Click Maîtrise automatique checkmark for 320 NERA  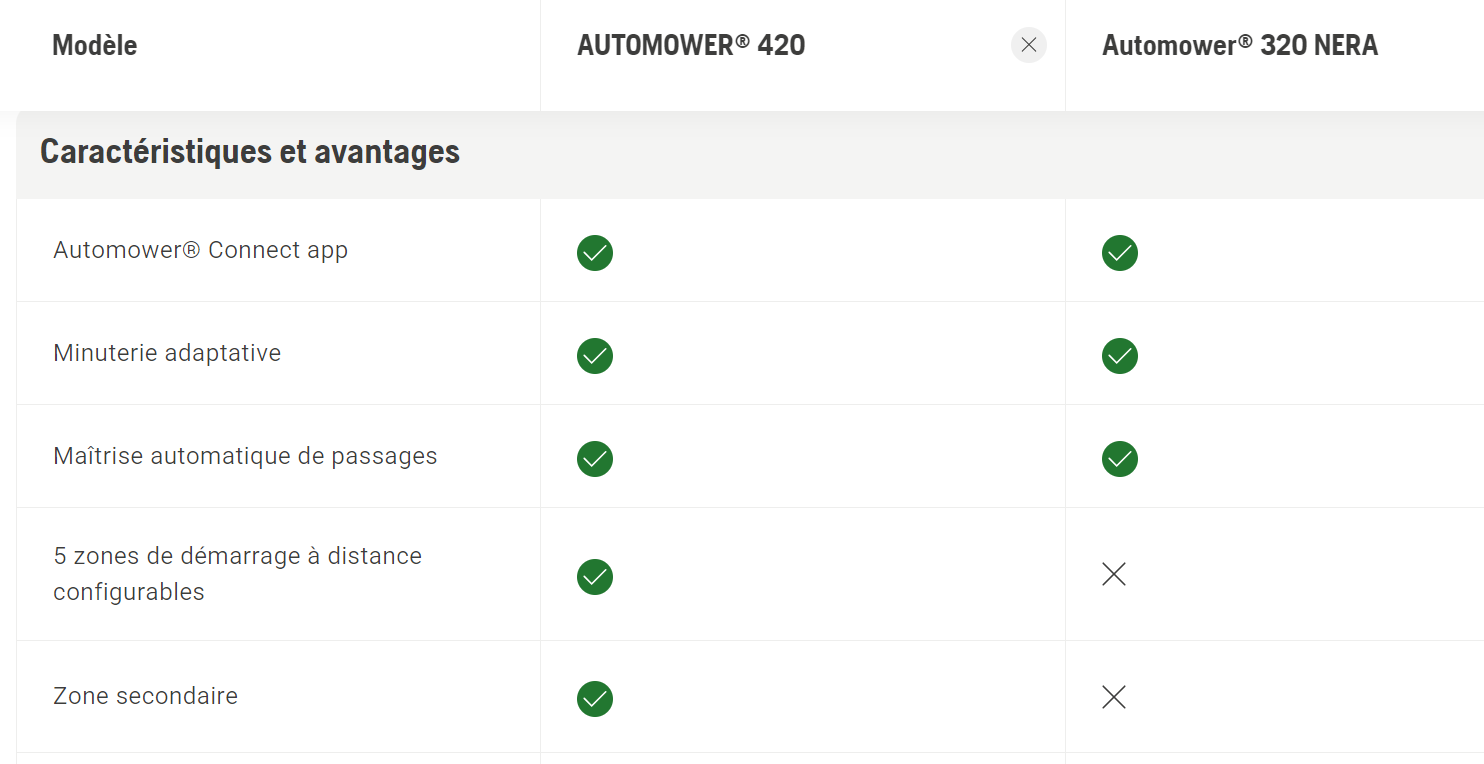point(1120,459)
